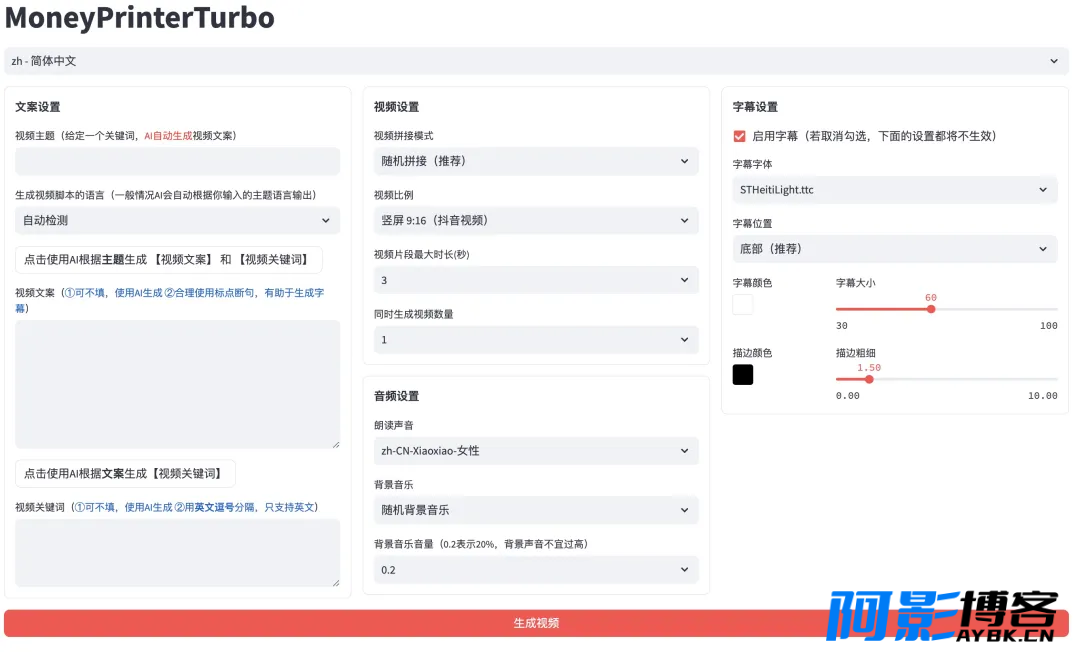This screenshot has height=652, width=1080.
Task: Click the black 描边颜色 color swatch
Action: click(x=742, y=375)
